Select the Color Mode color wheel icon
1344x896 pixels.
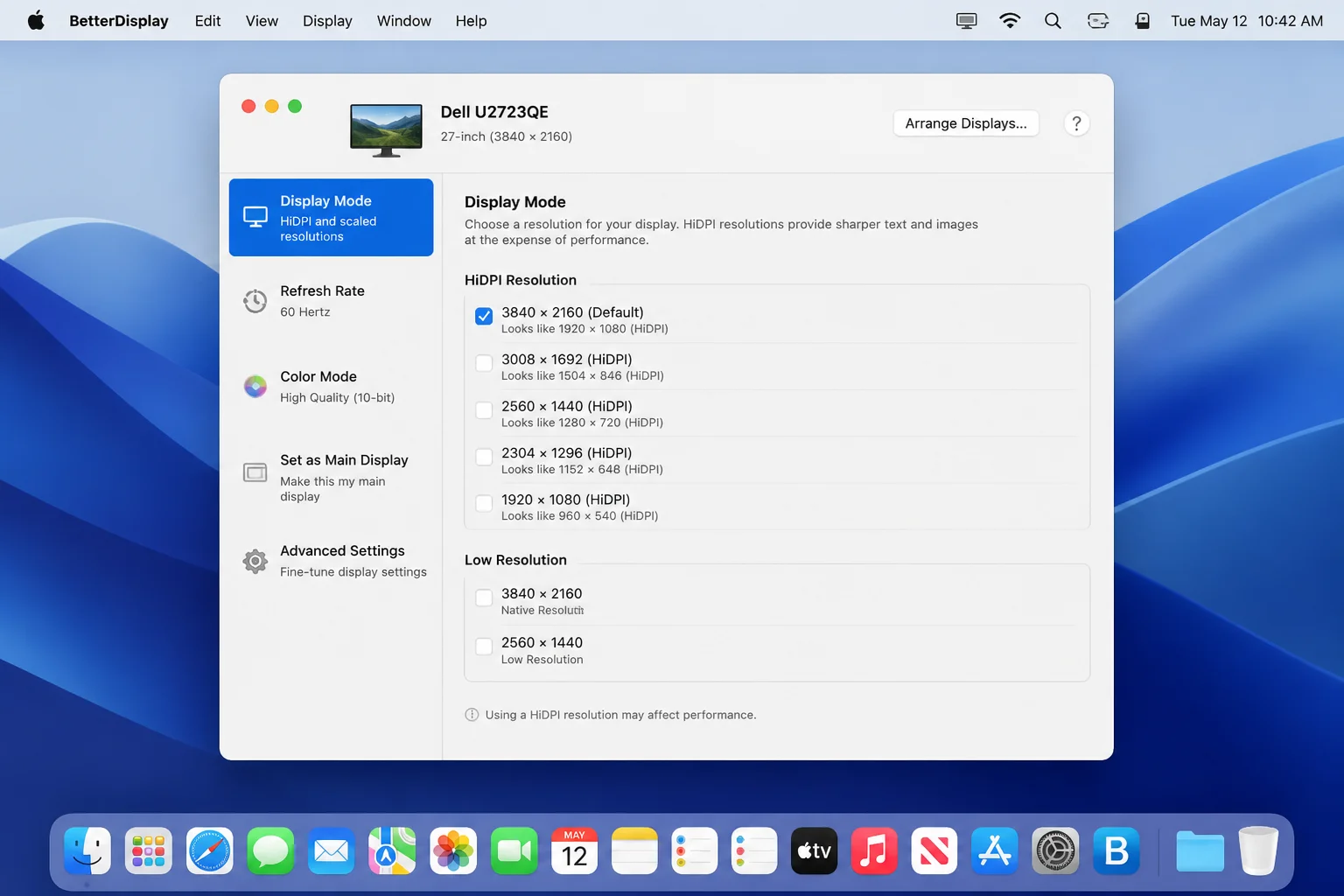(255, 386)
